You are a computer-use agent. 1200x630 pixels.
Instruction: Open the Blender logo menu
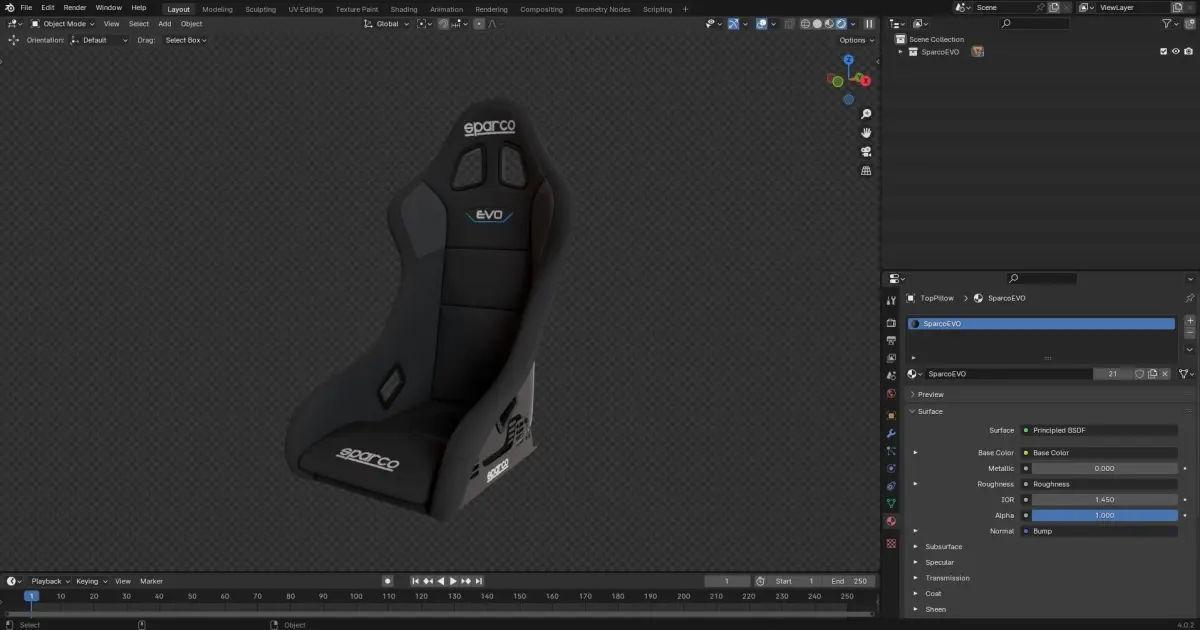(8, 8)
